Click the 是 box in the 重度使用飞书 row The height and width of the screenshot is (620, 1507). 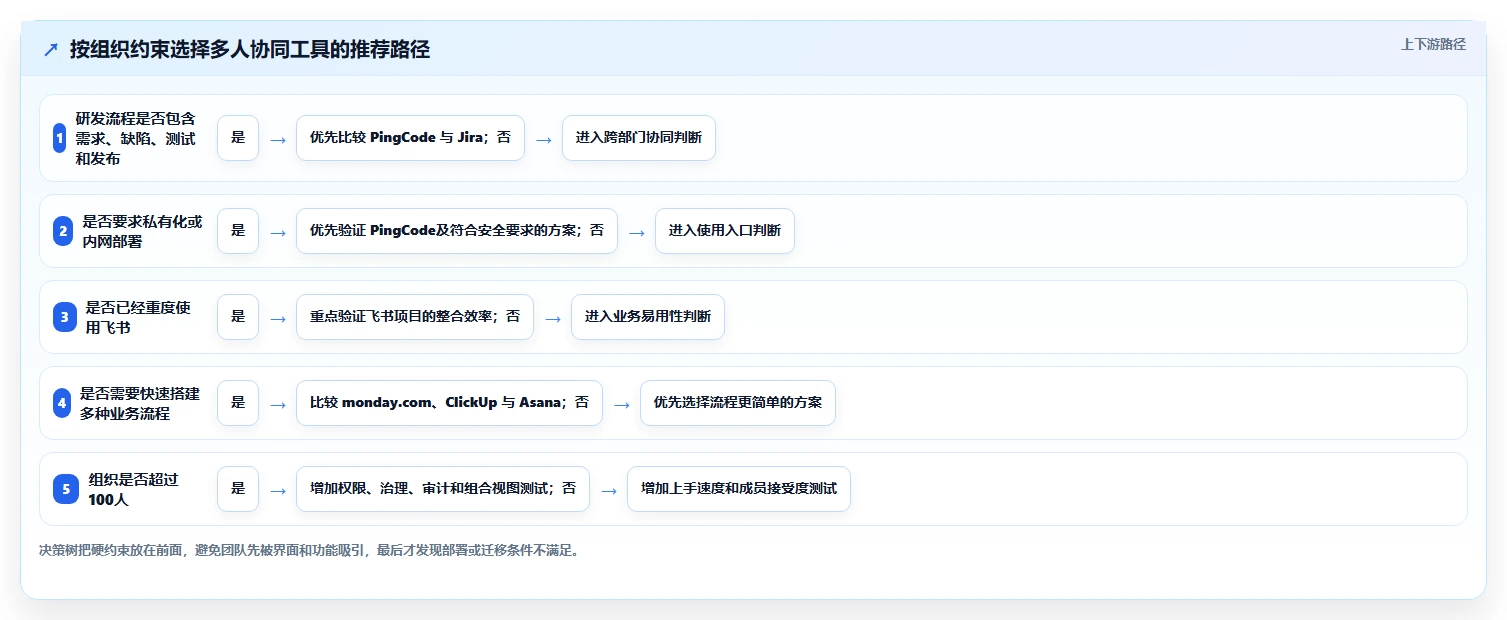tap(238, 317)
